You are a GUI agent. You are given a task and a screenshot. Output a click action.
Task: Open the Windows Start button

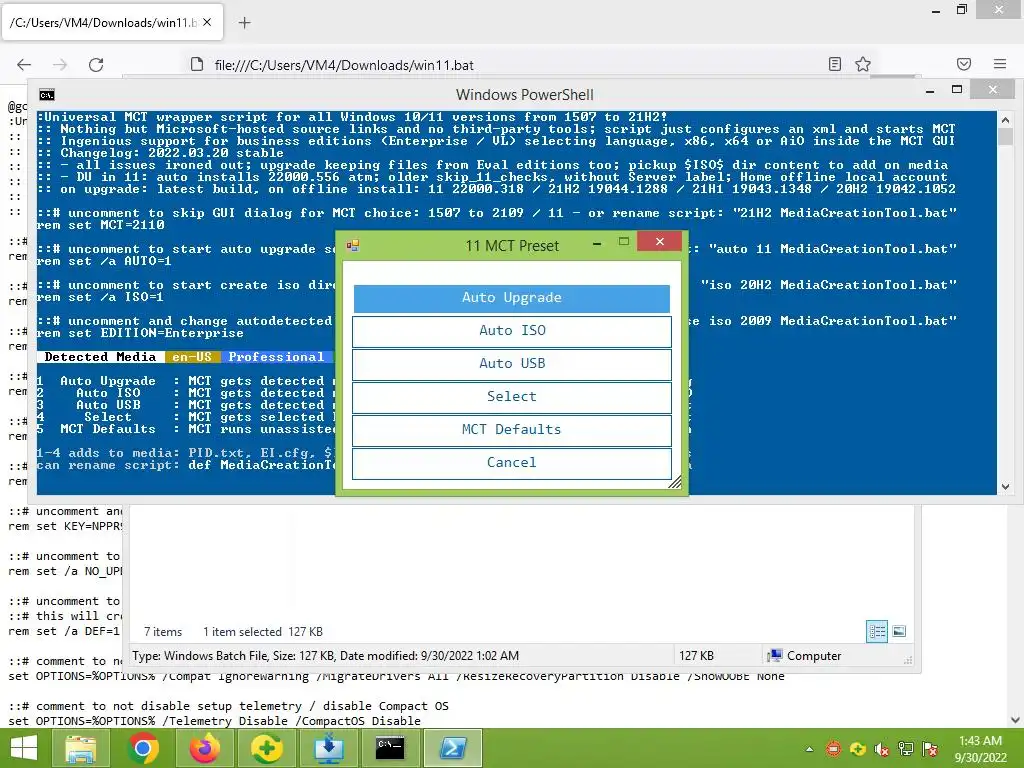coord(24,748)
